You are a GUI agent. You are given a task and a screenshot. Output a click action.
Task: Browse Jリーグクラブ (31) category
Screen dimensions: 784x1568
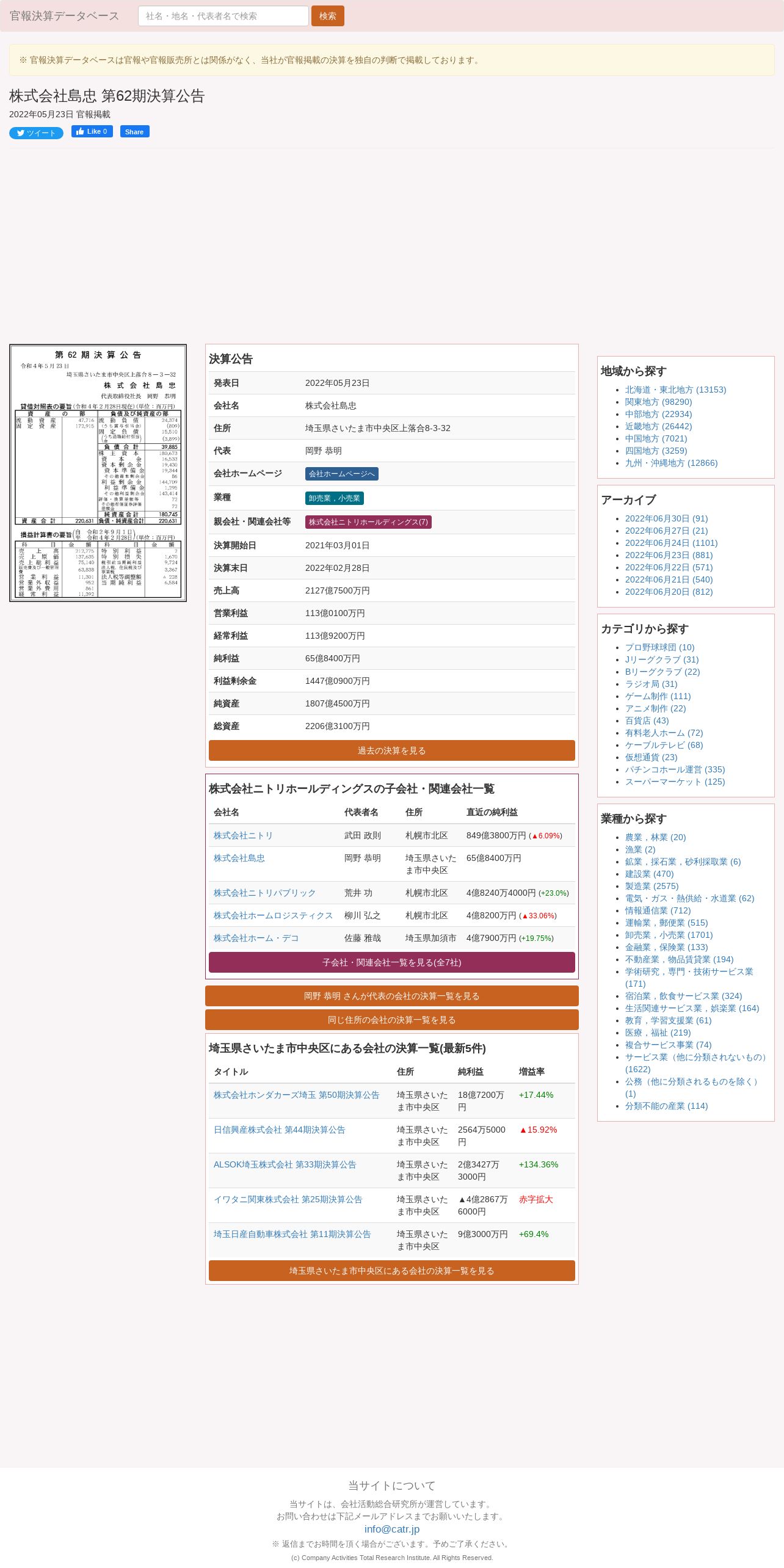click(x=662, y=659)
